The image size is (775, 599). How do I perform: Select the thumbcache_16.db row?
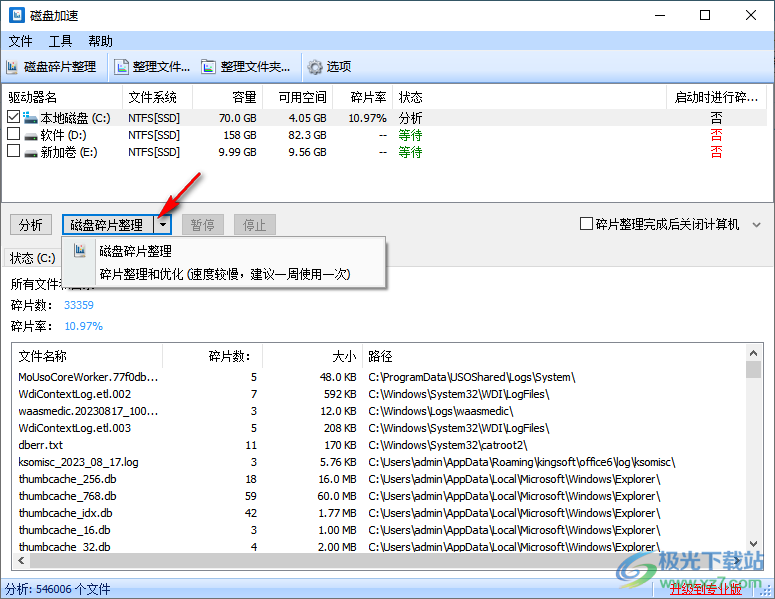(379, 530)
